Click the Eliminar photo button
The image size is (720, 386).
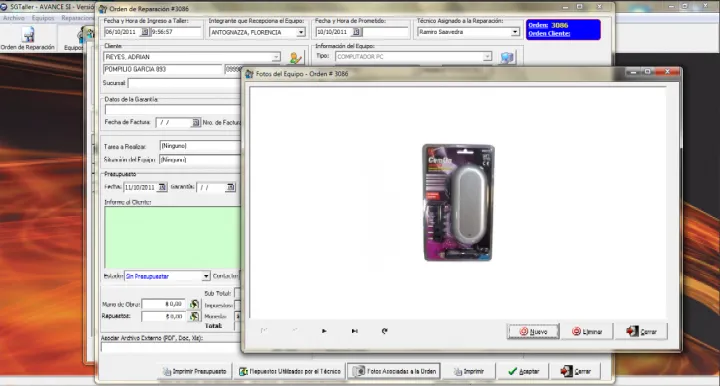(x=587, y=331)
